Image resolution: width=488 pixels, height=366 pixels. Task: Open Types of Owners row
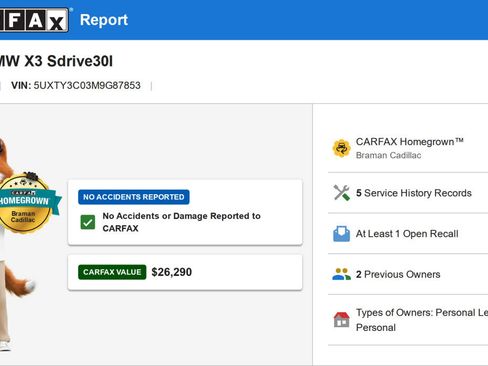click(x=408, y=320)
